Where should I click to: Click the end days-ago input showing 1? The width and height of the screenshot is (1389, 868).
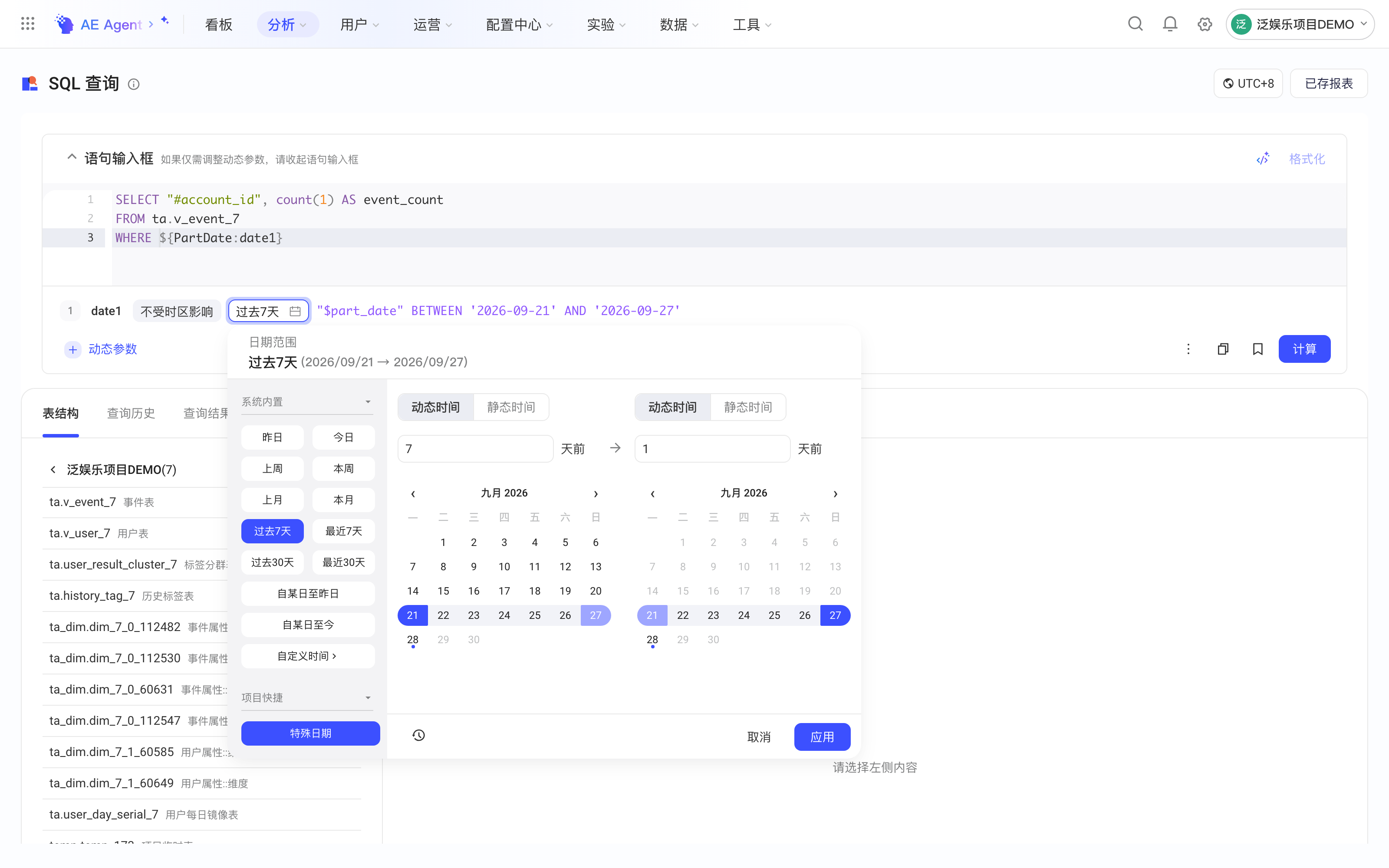click(712, 448)
